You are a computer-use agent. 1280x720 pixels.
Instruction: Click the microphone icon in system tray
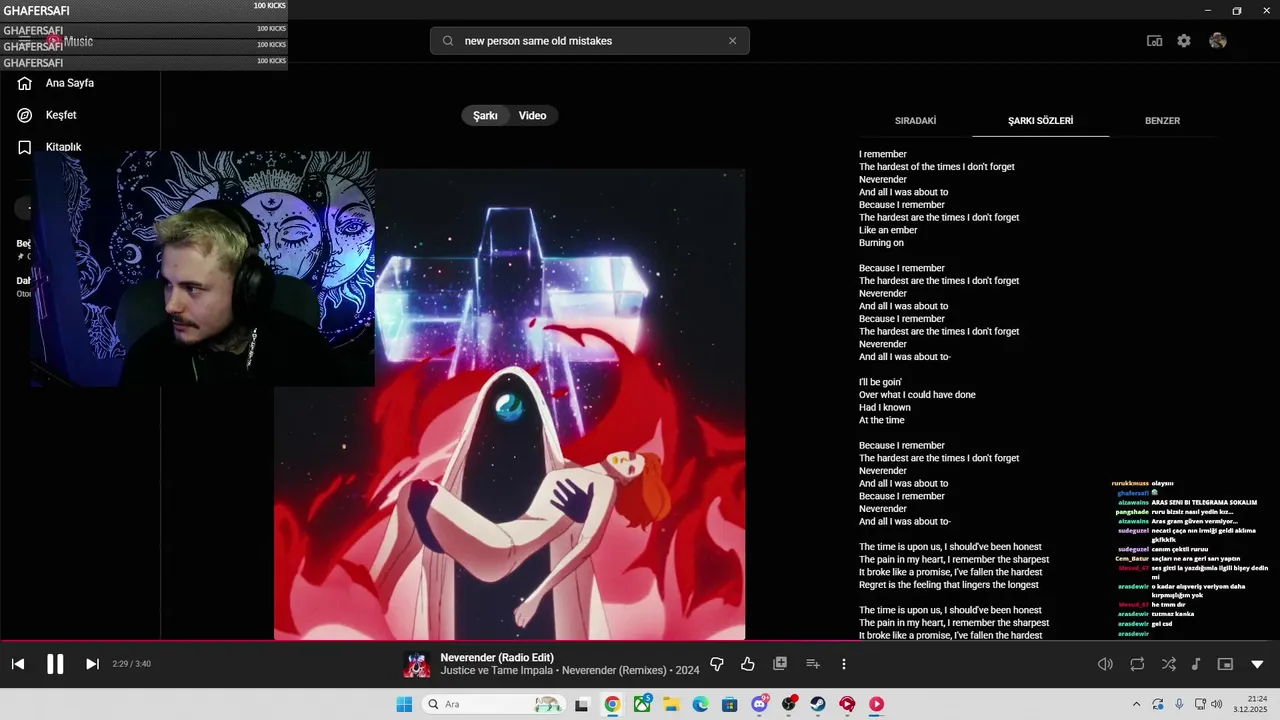1179,704
